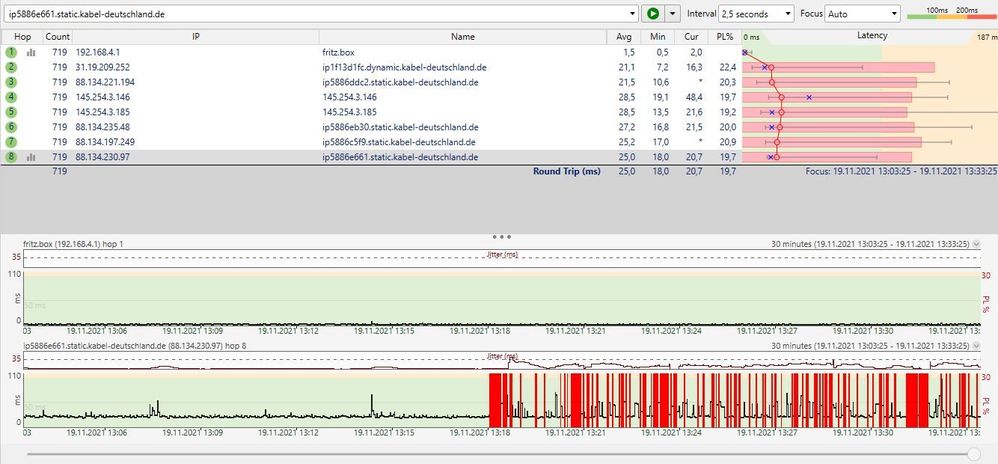Viewport: 998px width, 464px height.
Task: Sort by the Avg column header
Action: (x=625, y=36)
